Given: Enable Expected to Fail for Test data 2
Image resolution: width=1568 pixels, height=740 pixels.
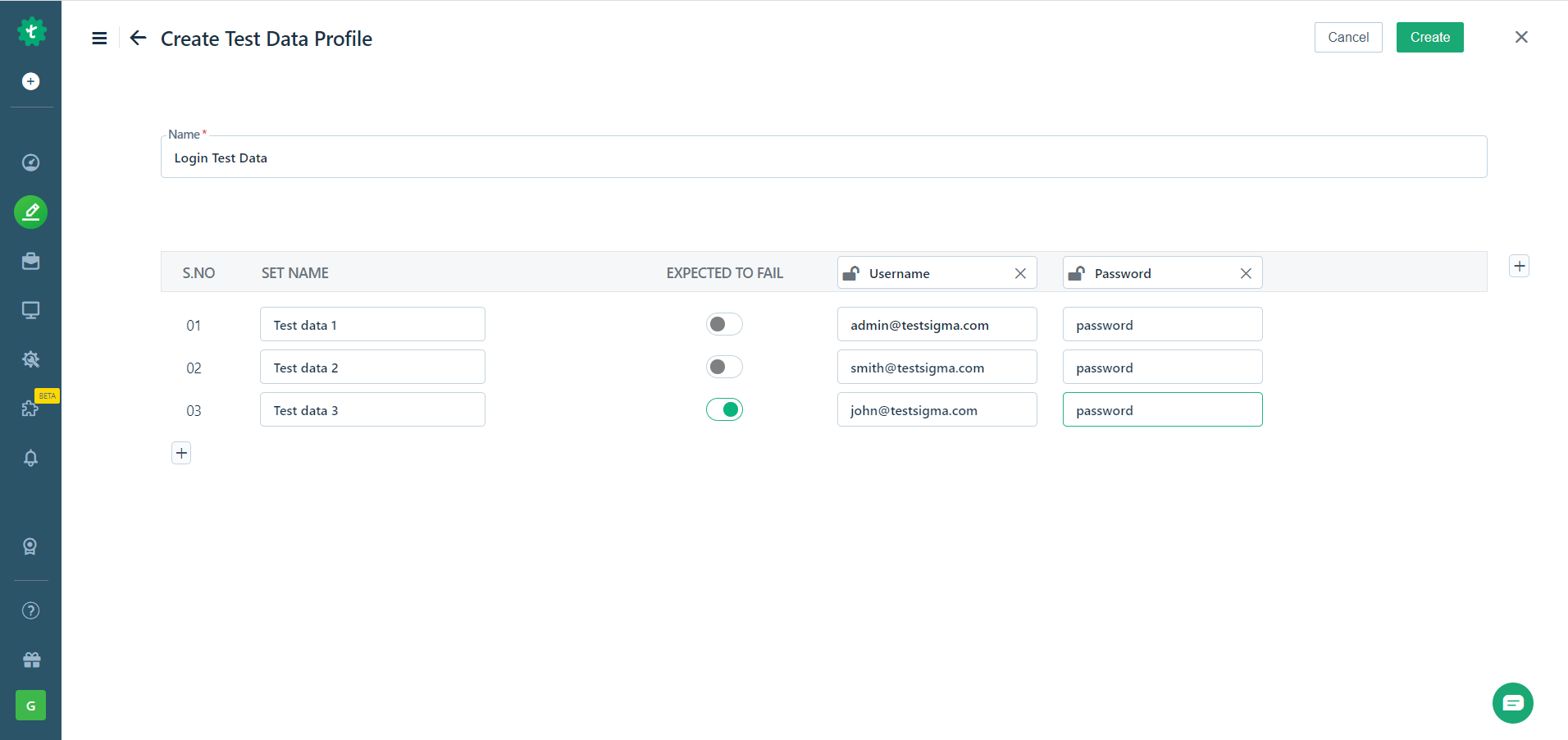Looking at the screenshot, I should 724,367.
